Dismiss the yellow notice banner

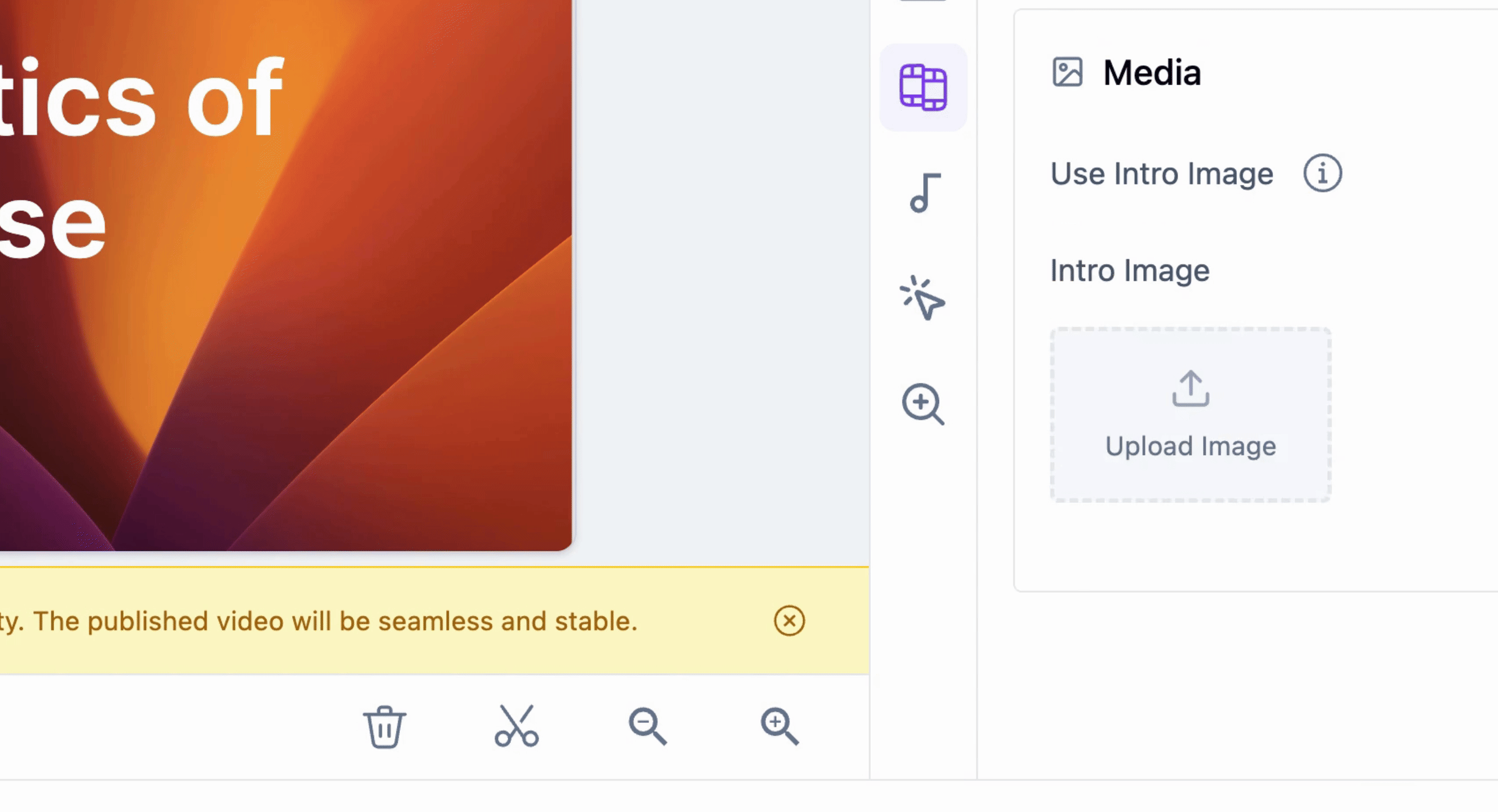coord(789,621)
